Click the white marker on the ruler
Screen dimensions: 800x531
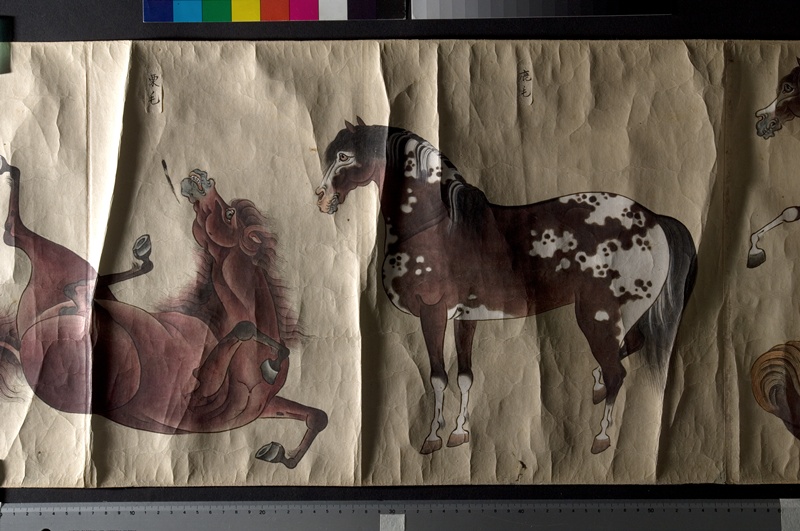tap(392, 522)
